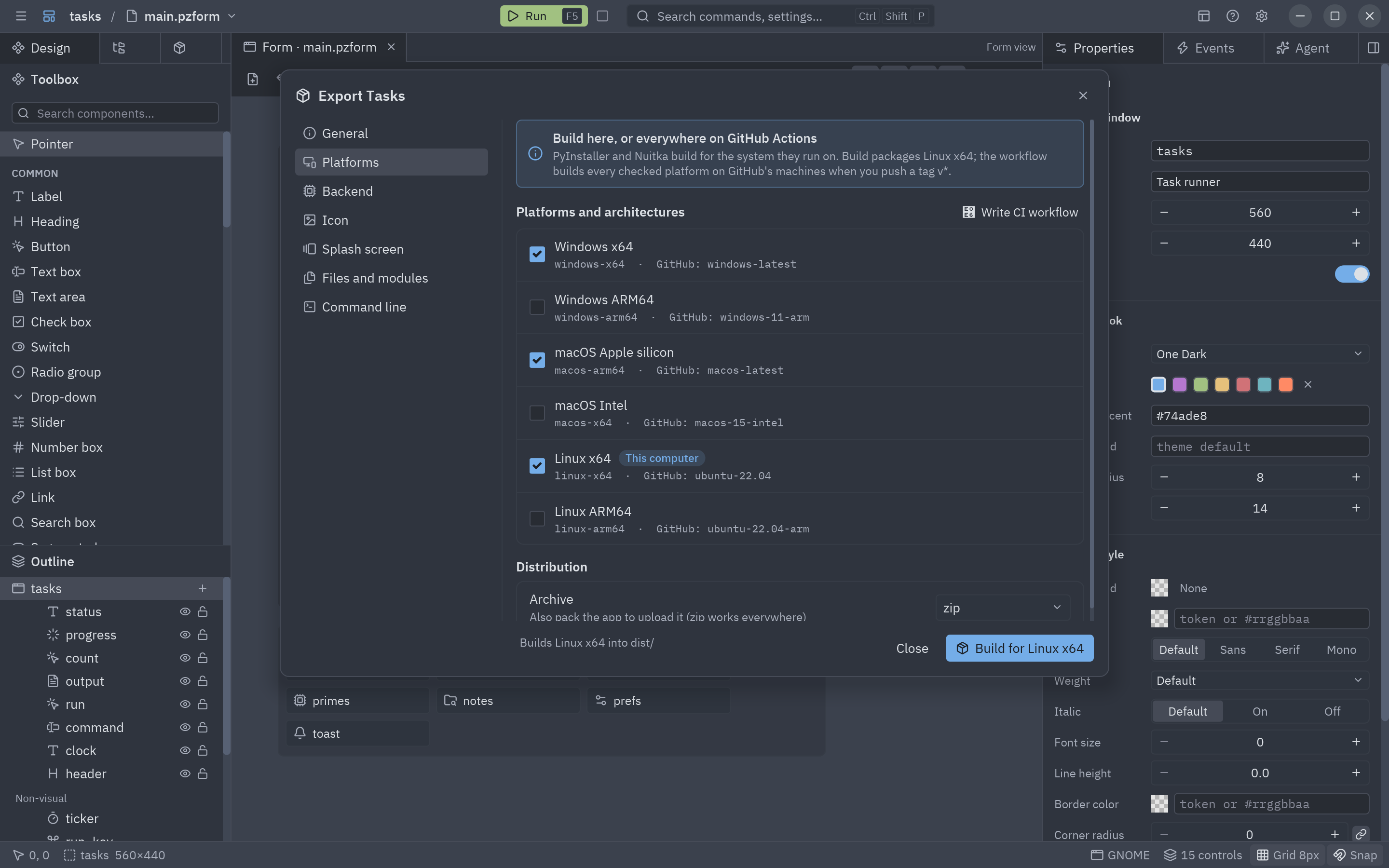Run the app with Run F5
This screenshot has width=1389, height=868.
click(x=544, y=16)
